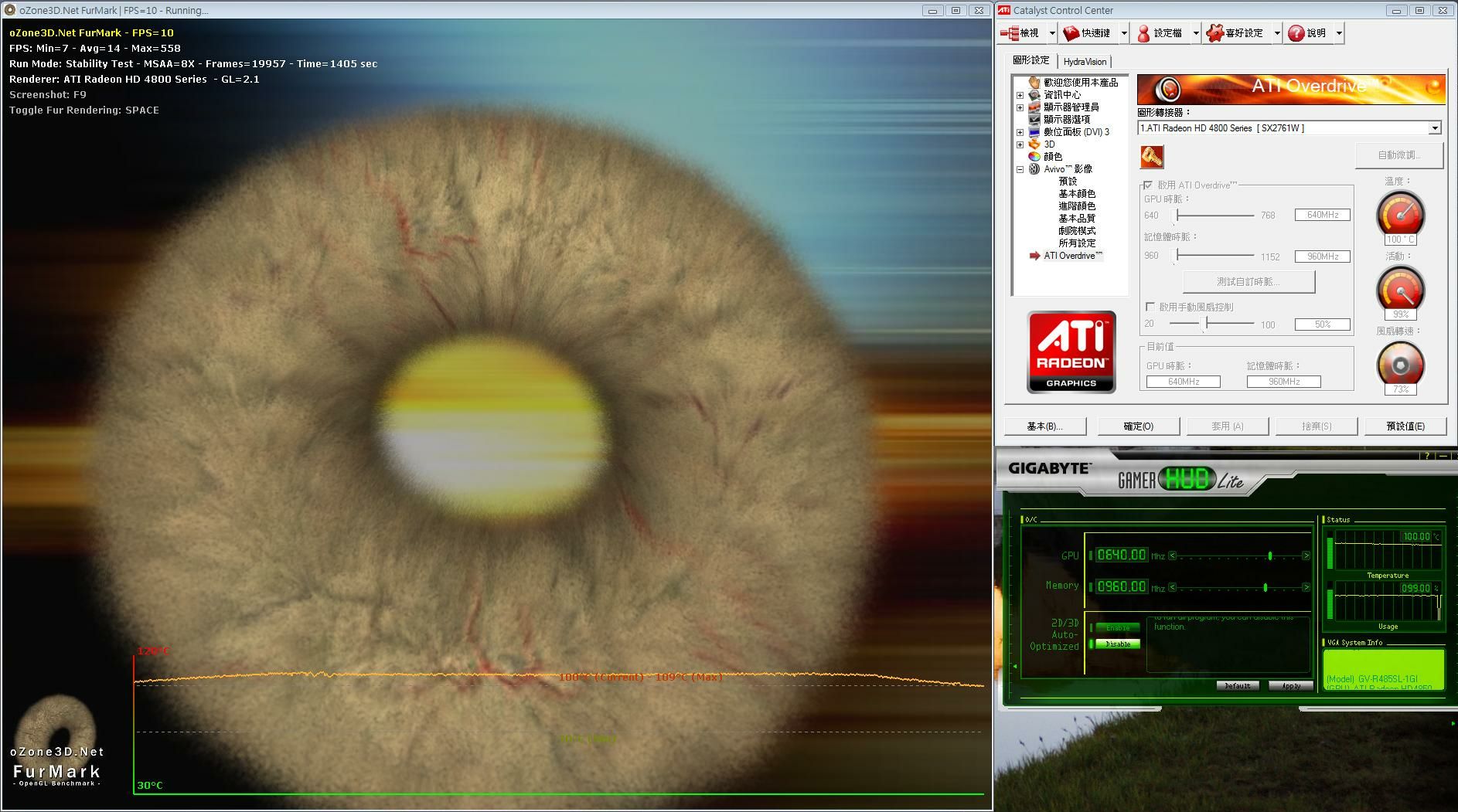
Task: Open the 設定檔 dropdown arrow
Action: (1196, 33)
